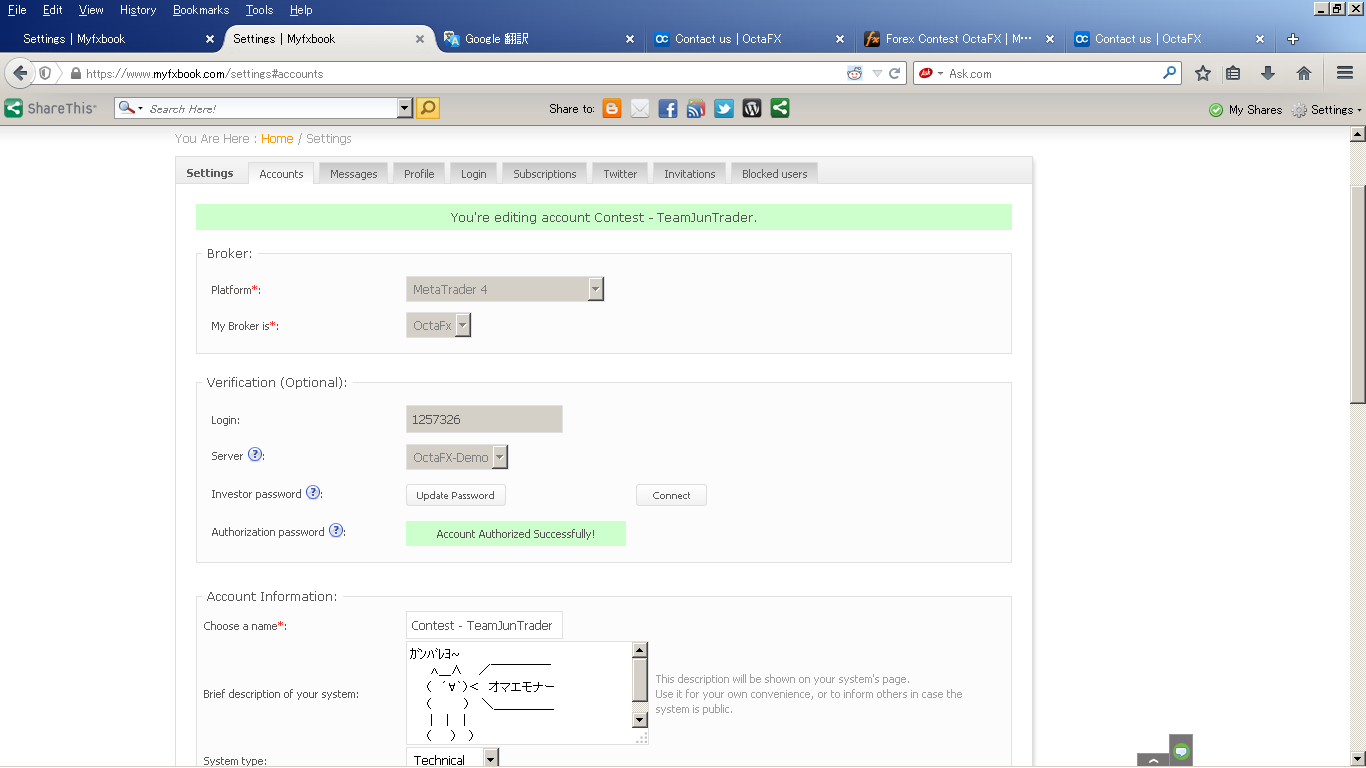Open the bookmarks list icon
The width and height of the screenshot is (1366, 768).
[x=1233, y=73]
